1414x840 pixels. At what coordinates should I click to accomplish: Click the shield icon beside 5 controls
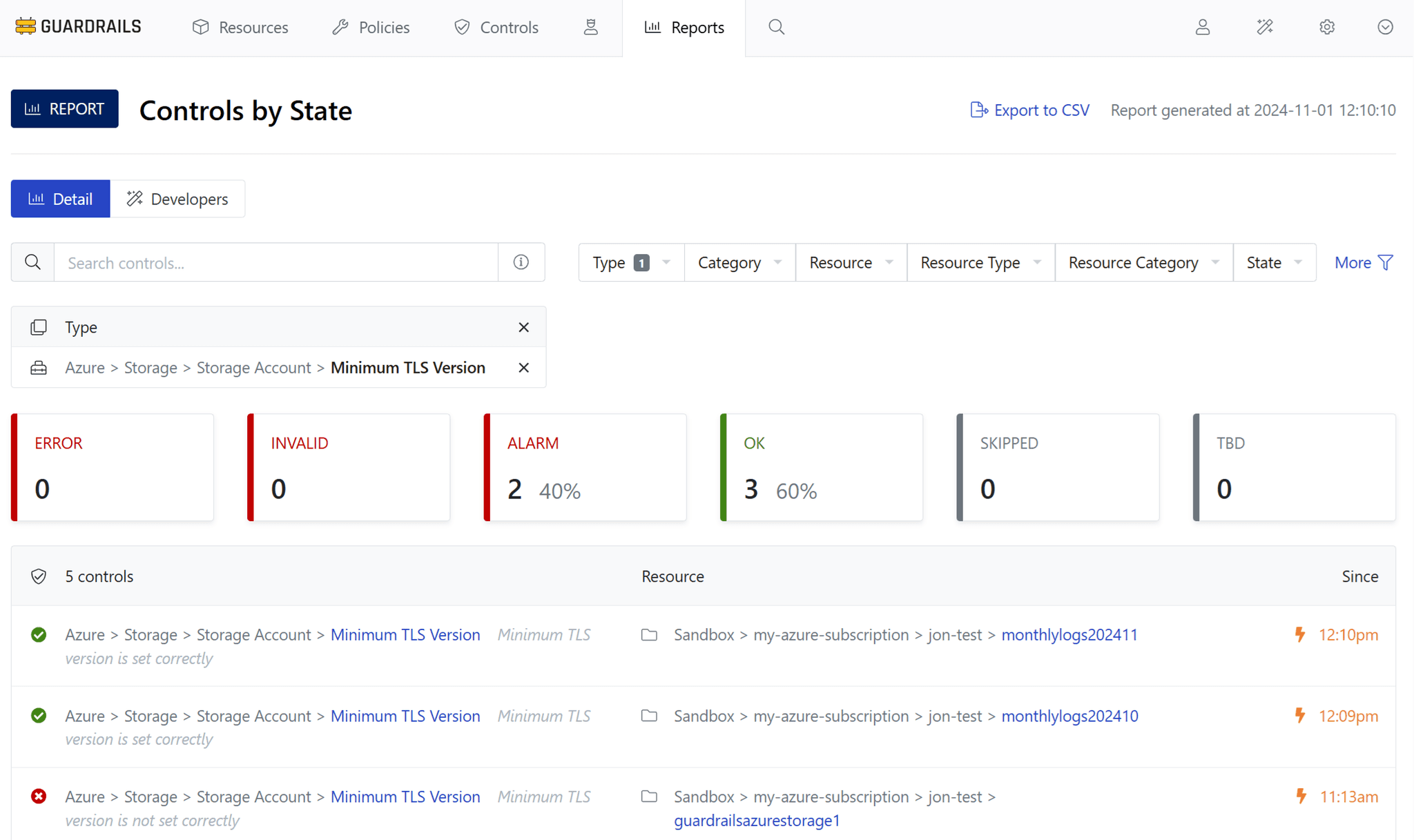point(39,576)
